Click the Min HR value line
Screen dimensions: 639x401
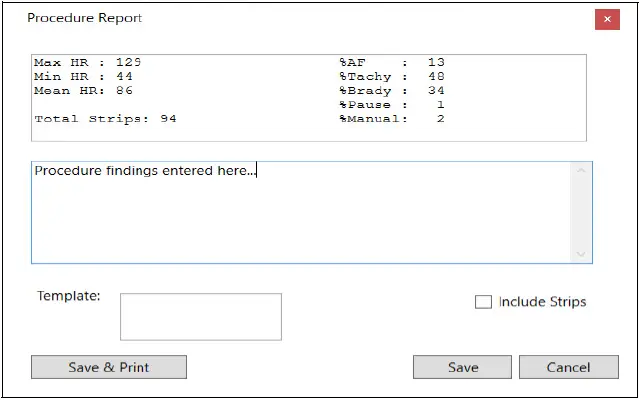pyautogui.click(x=84, y=76)
